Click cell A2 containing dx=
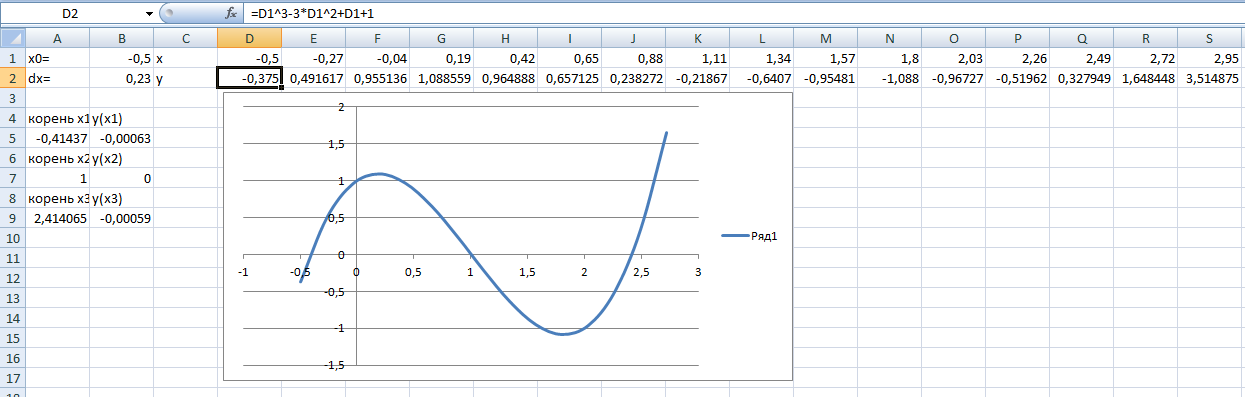 tap(58, 78)
